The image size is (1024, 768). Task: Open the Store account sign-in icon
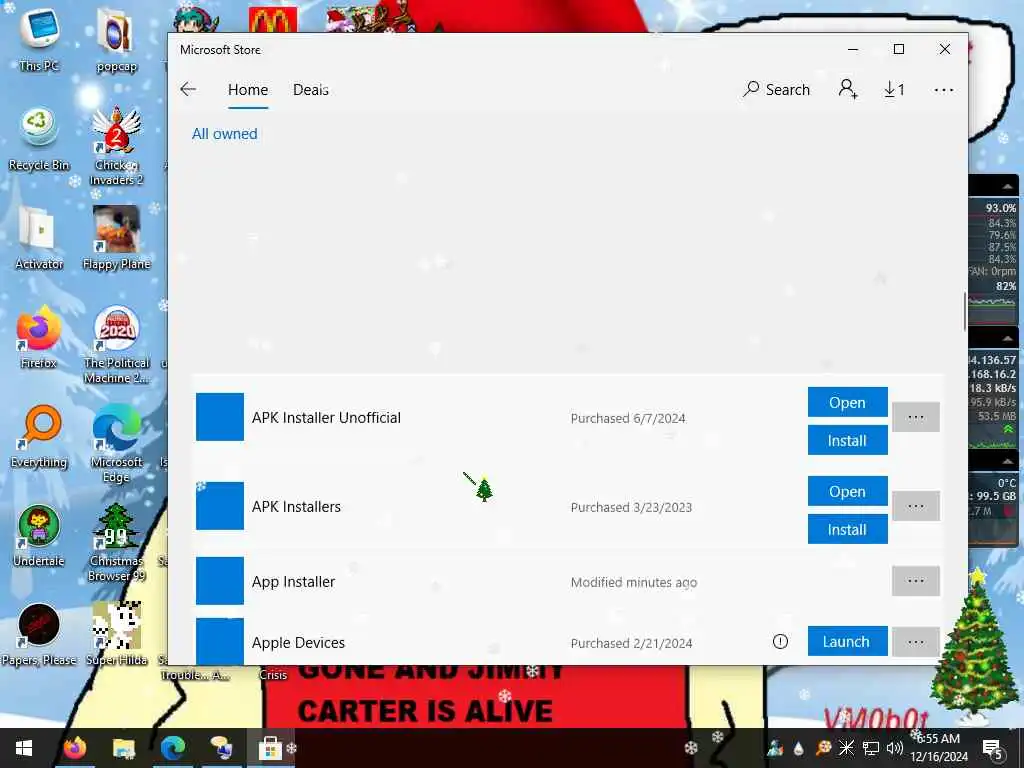(848, 89)
